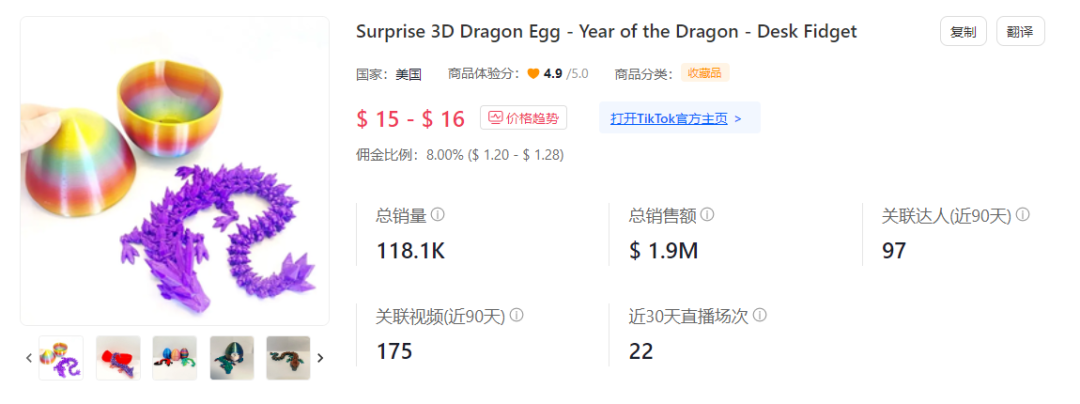Click the info icon beside 近30天直播场次
Image resolution: width=1080 pixels, height=404 pixels.
(760, 315)
